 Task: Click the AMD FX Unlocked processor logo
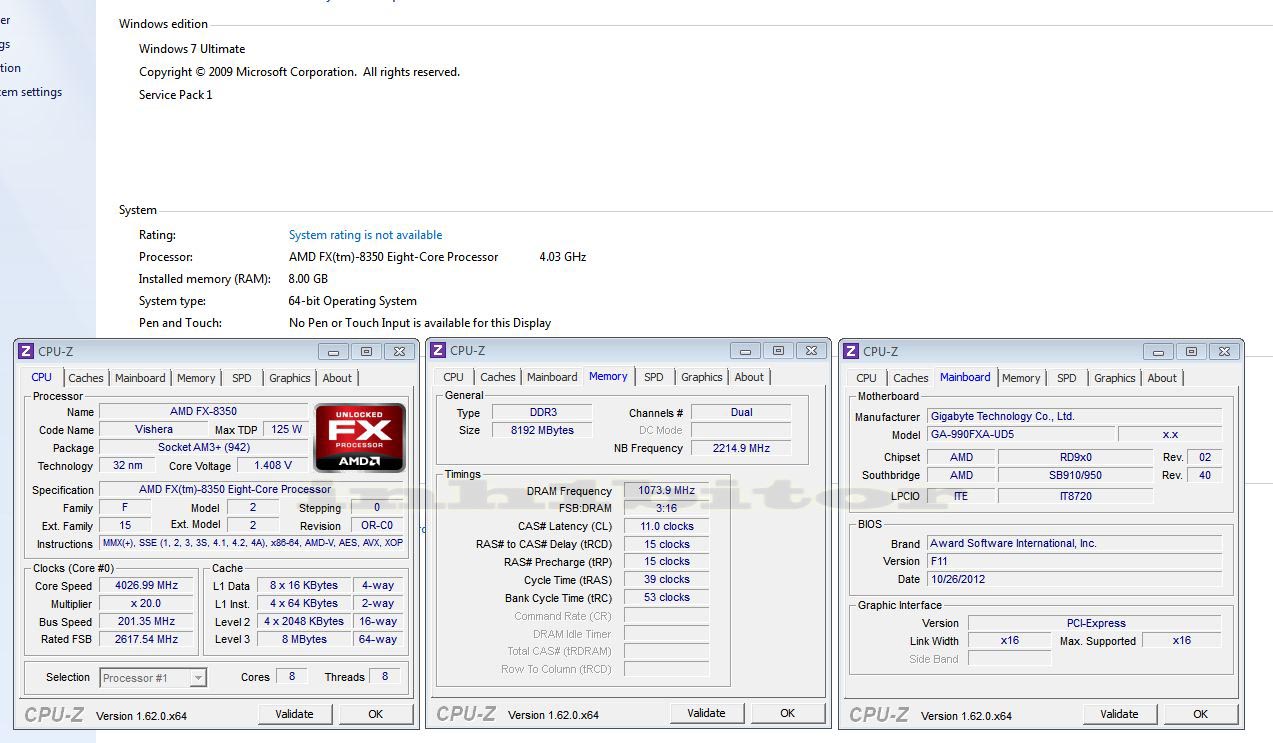tap(360, 437)
